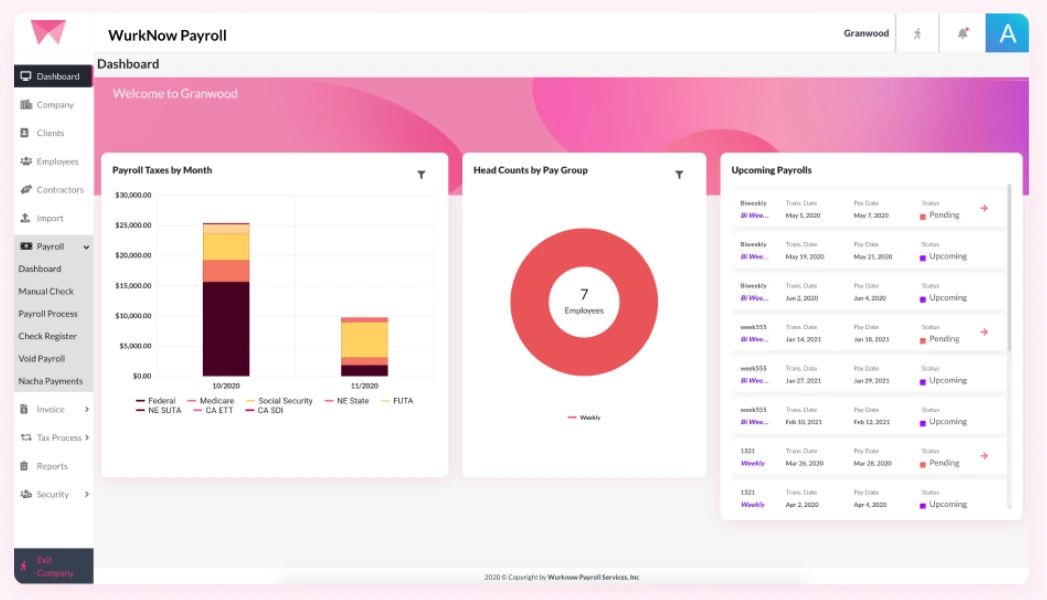The width and height of the screenshot is (1047, 600).
Task: Open notifications bell icon
Action: tap(962, 33)
